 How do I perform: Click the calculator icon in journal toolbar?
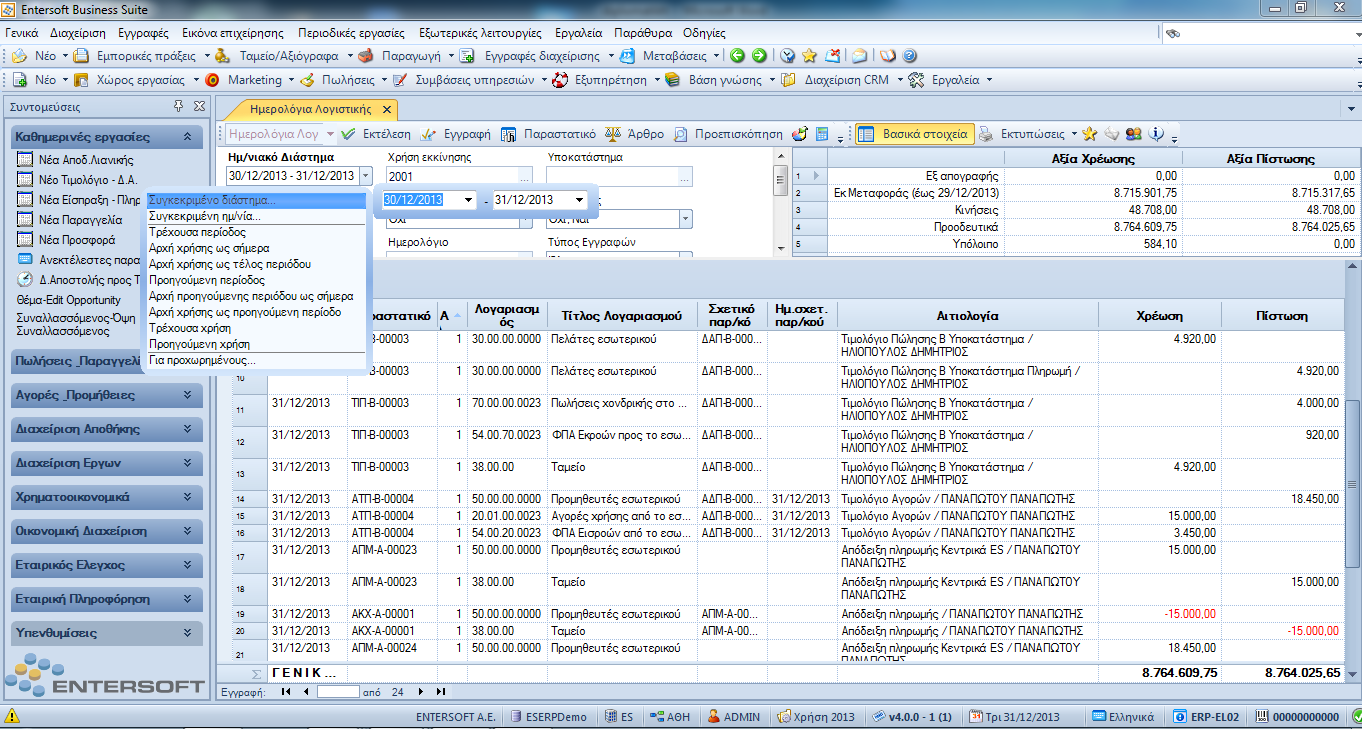(x=821, y=133)
